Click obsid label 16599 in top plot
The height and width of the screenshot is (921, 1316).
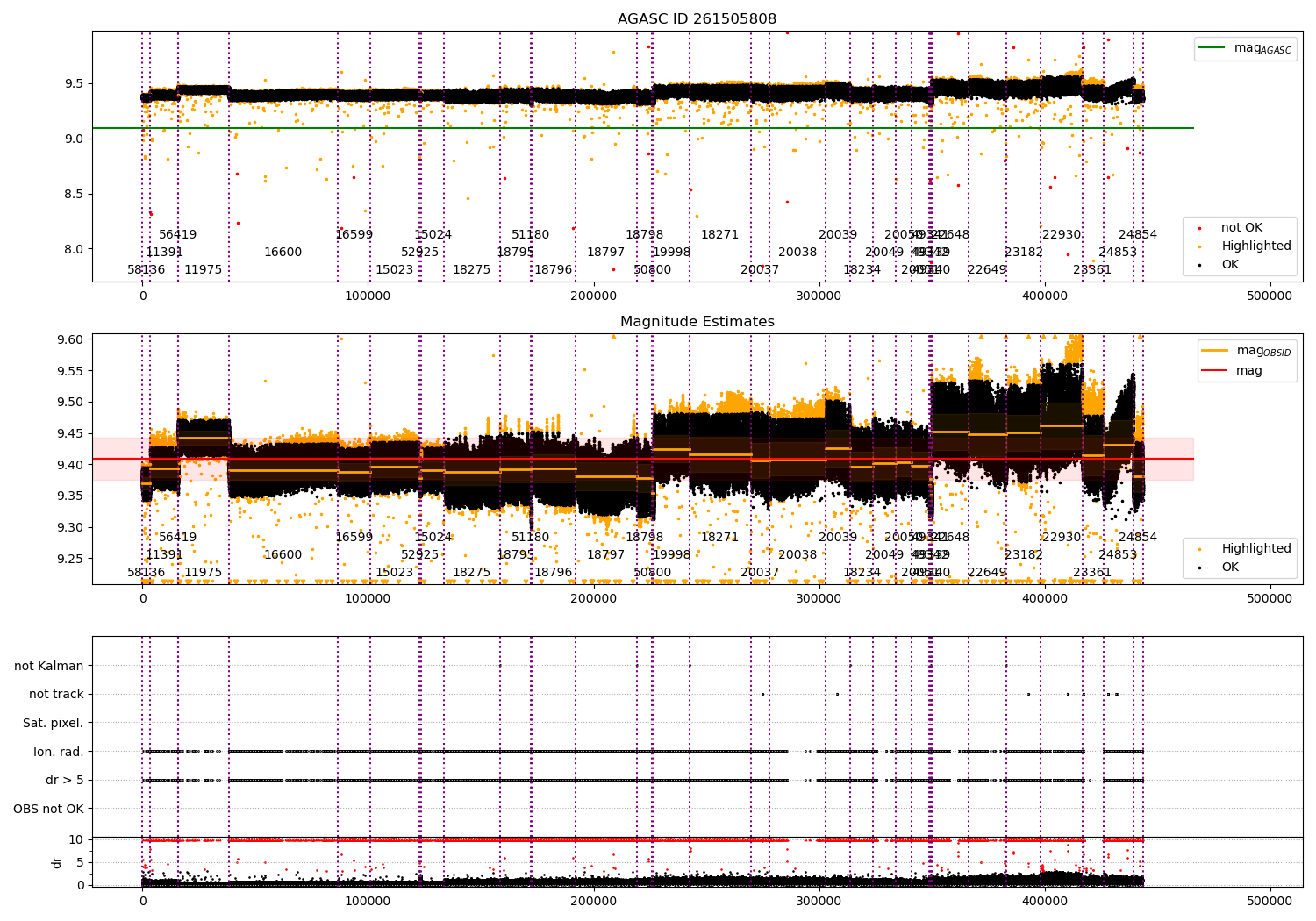coord(354,235)
